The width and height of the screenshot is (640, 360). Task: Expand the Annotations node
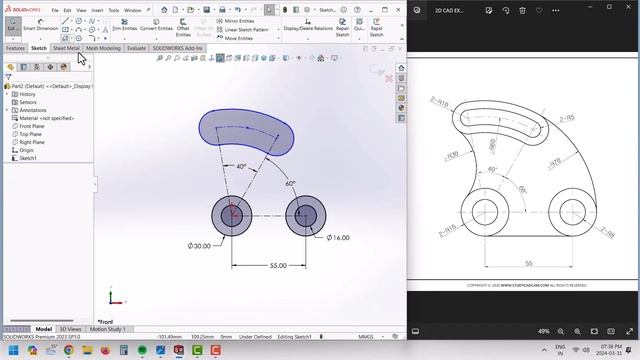(7, 110)
